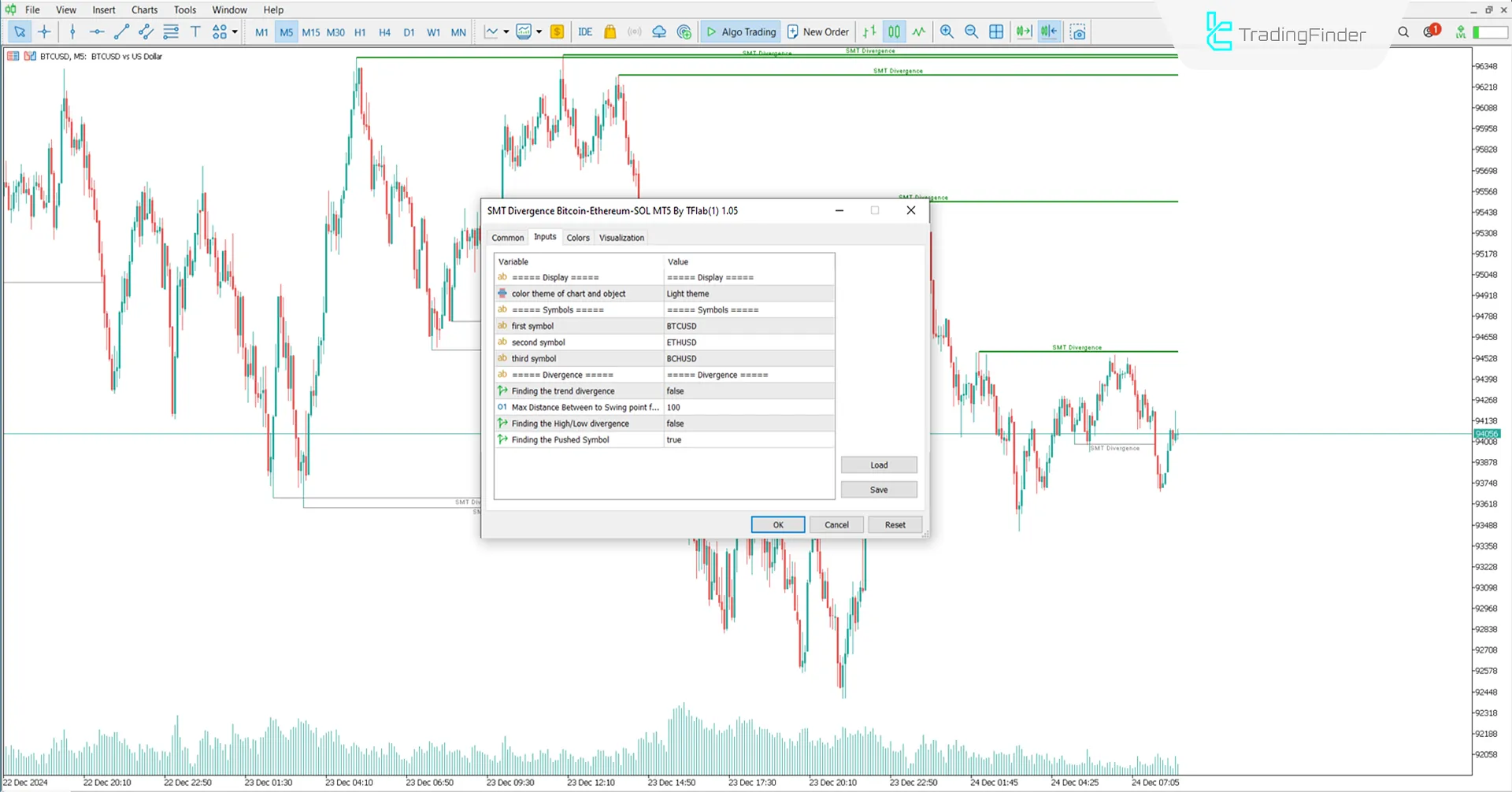The image size is (1512, 792).
Task: Pick the Trendline drawing tool
Action: click(x=121, y=31)
